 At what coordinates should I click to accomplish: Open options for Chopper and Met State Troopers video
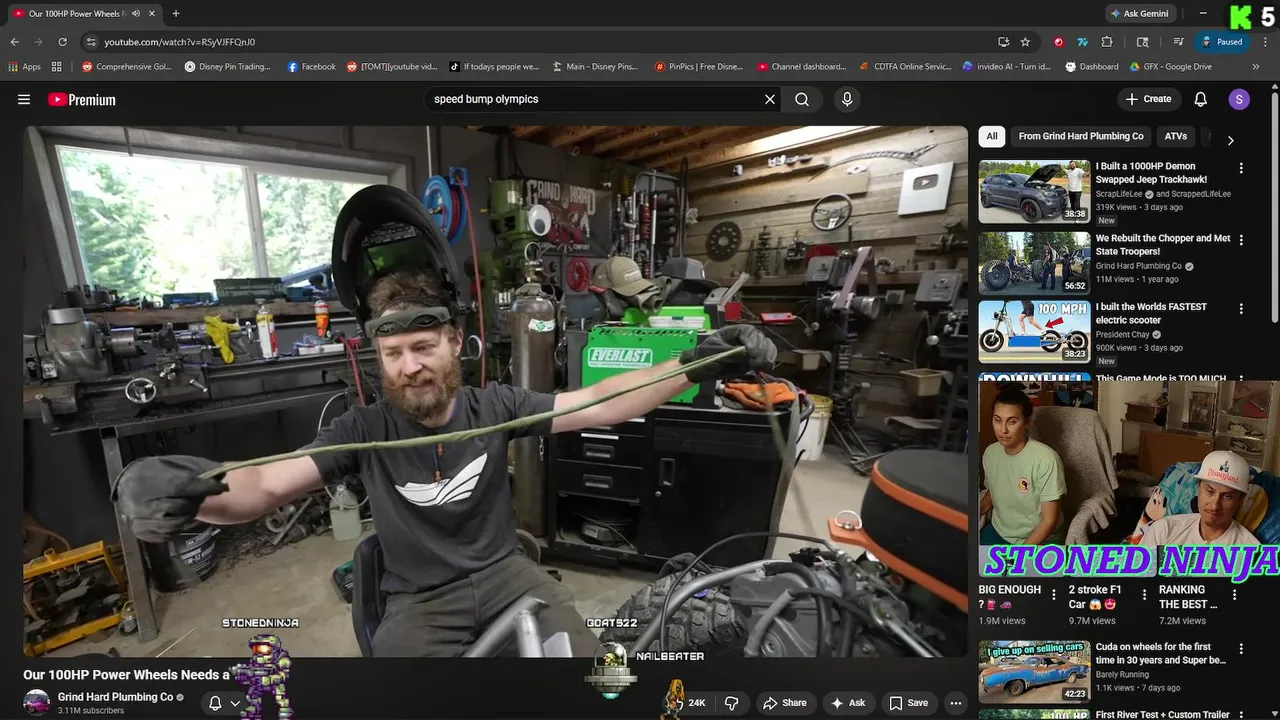pyautogui.click(x=1241, y=241)
